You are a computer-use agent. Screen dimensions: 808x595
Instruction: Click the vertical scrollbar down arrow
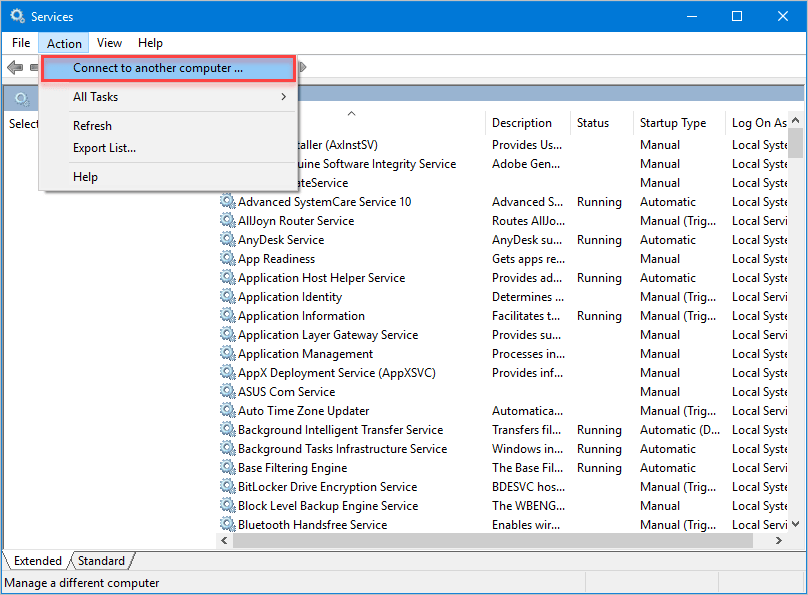(796, 524)
